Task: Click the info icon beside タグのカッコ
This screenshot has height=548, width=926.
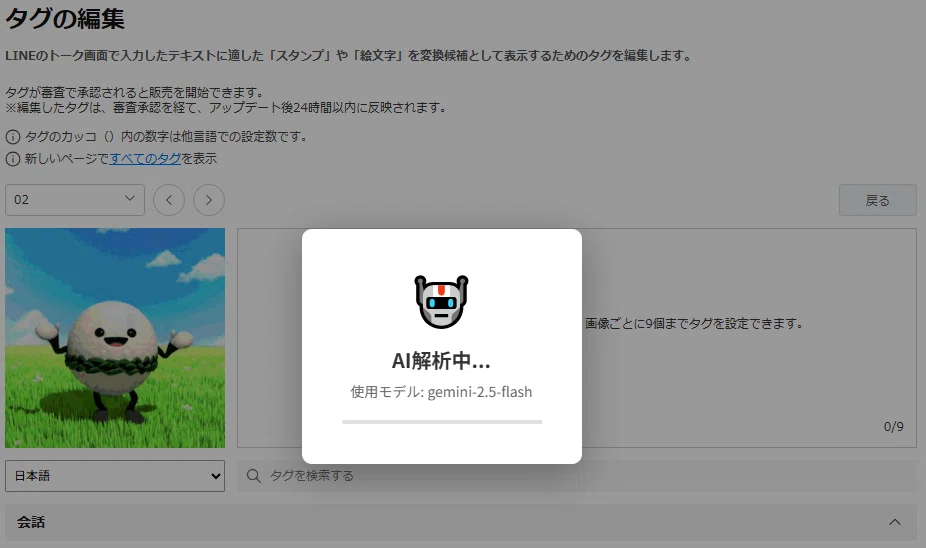Action: [x=12, y=137]
